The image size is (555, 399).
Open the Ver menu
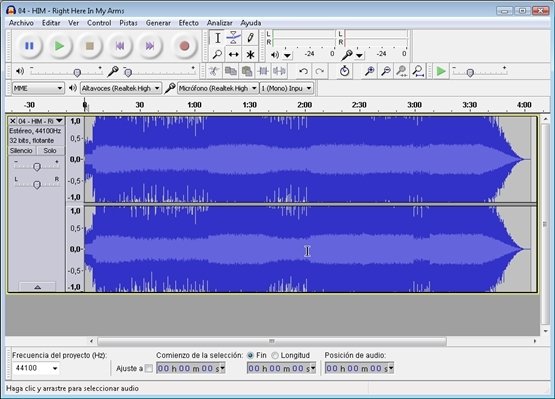coord(74,23)
